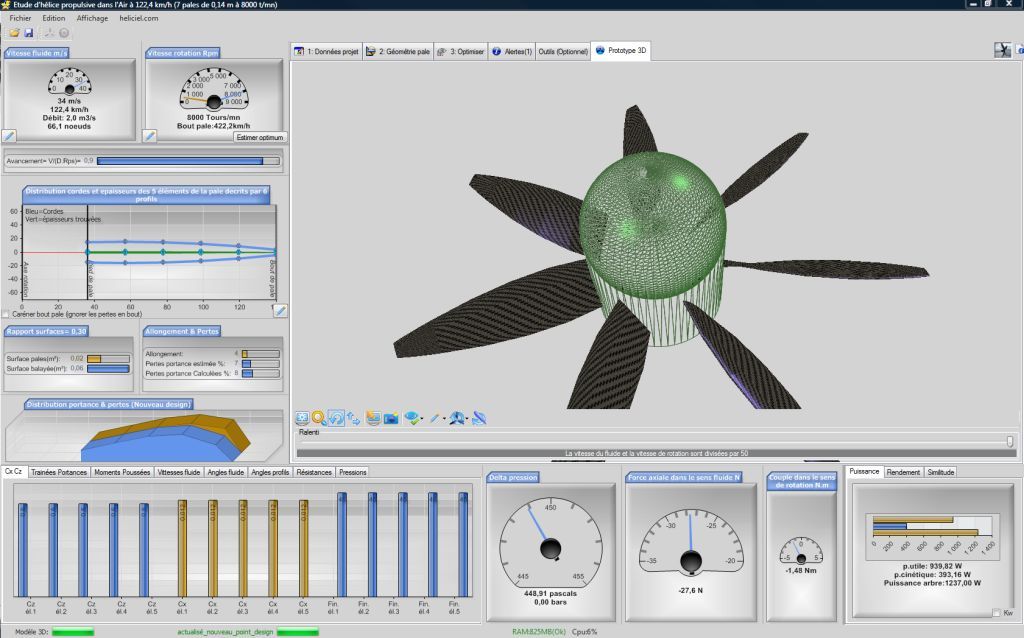The width and height of the screenshot is (1024, 638).
Task: Click the rotate view icon in the 3D toolbar
Action: click(x=336, y=417)
